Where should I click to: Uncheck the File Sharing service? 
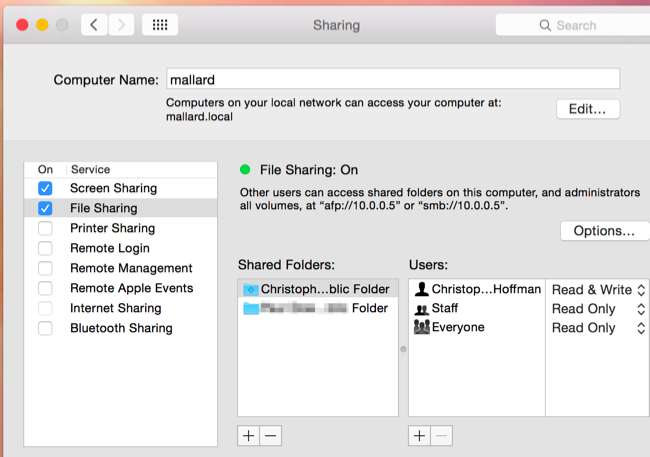pyautogui.click(x=45, y=208)
